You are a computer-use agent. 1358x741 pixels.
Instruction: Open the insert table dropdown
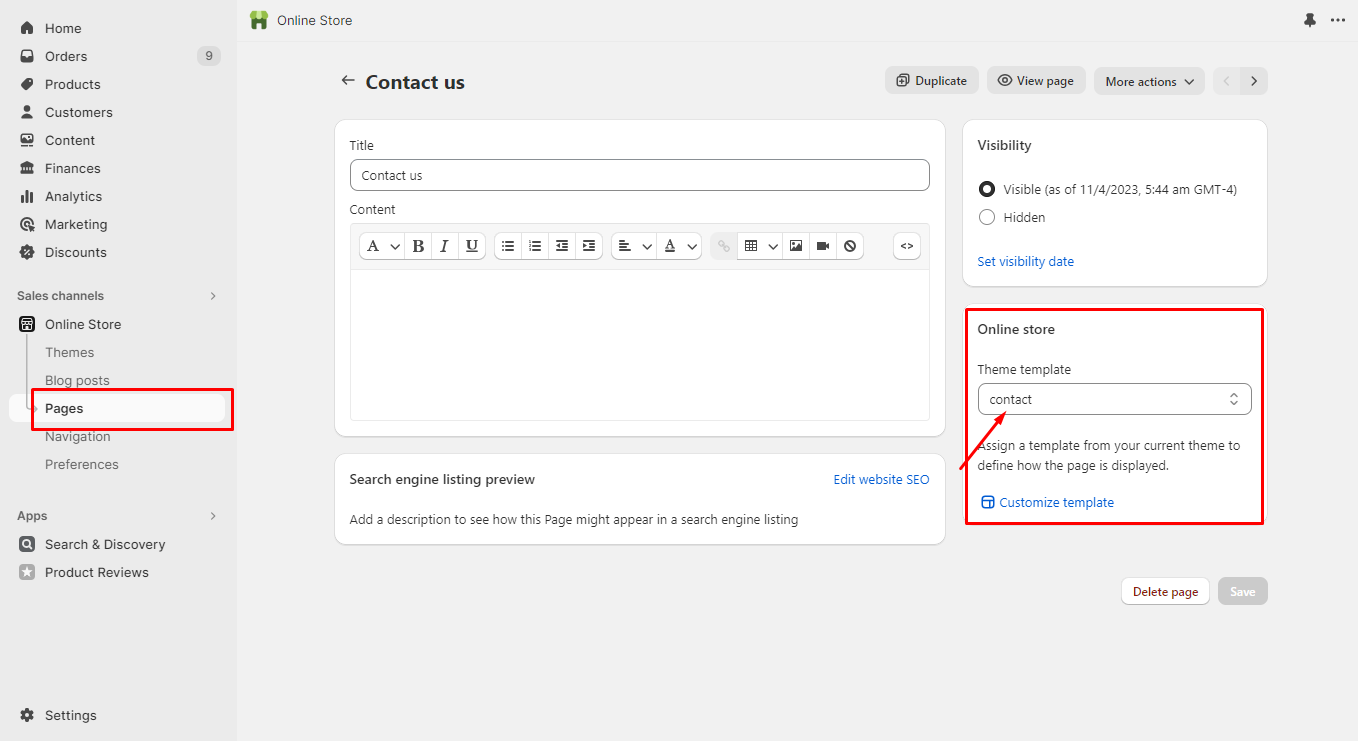759,246
